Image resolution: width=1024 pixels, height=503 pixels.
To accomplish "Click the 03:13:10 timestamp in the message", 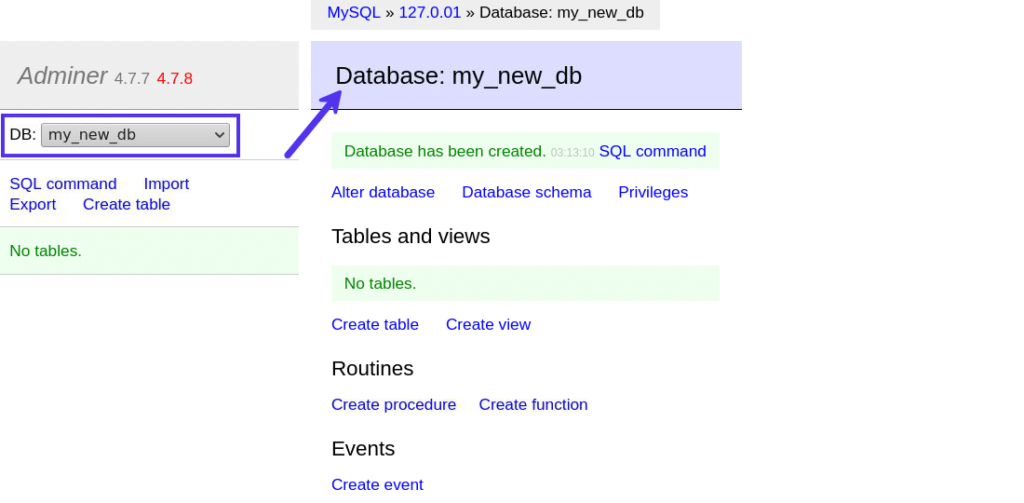I will pos(572,153).
